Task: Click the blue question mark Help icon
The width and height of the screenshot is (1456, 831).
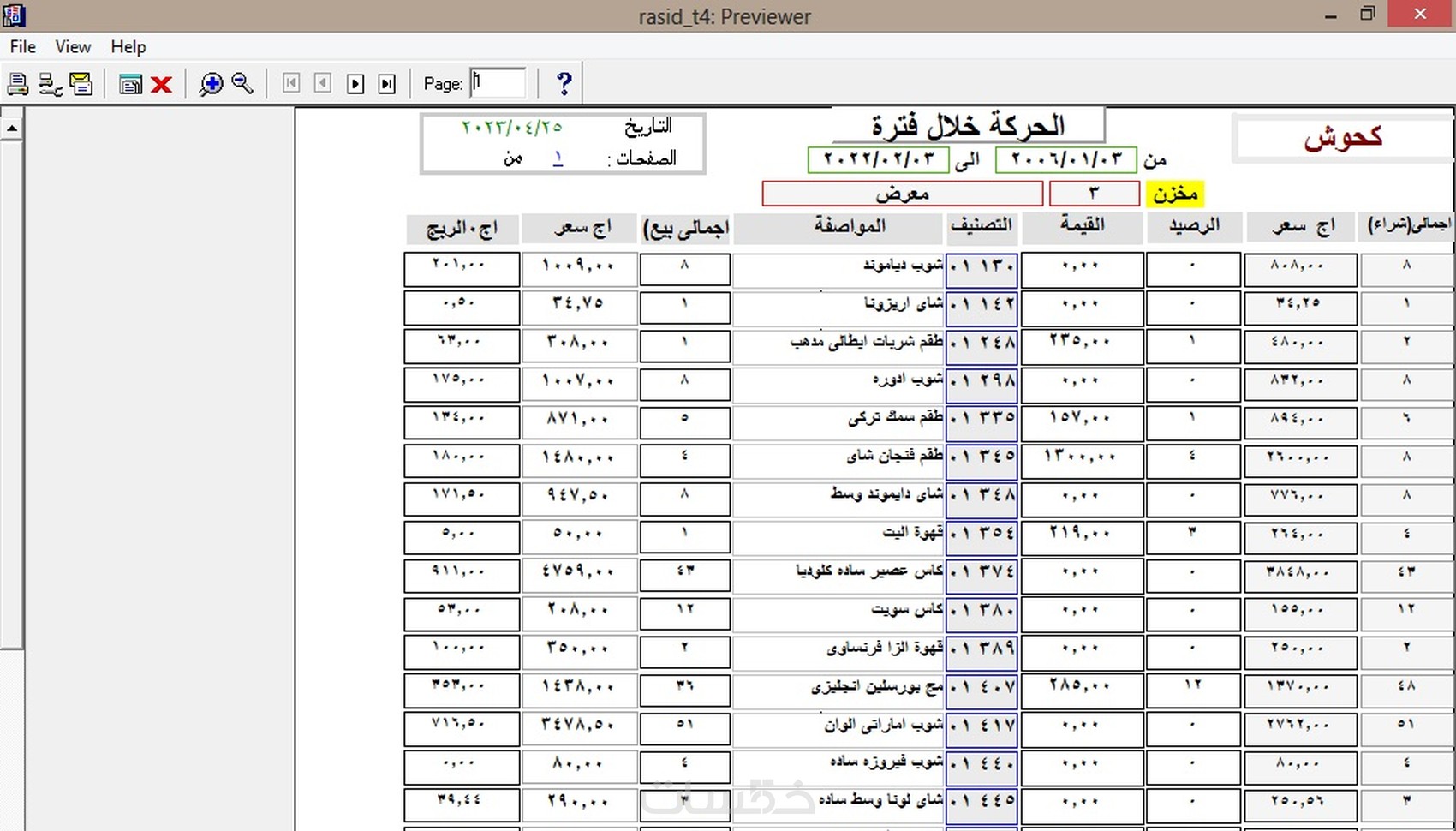Action: (564, 83)
